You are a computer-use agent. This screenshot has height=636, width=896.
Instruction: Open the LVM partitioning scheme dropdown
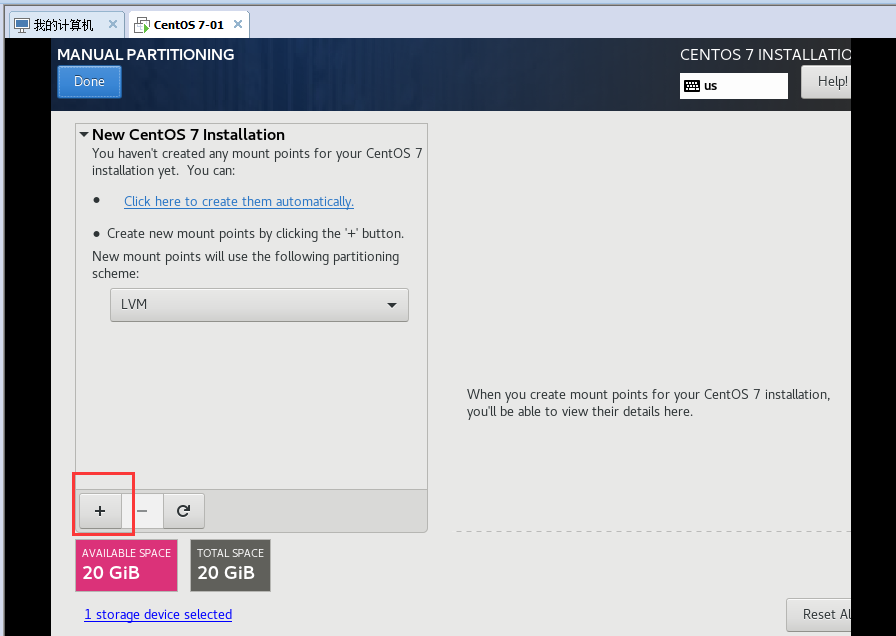click(x=259, y=305)
